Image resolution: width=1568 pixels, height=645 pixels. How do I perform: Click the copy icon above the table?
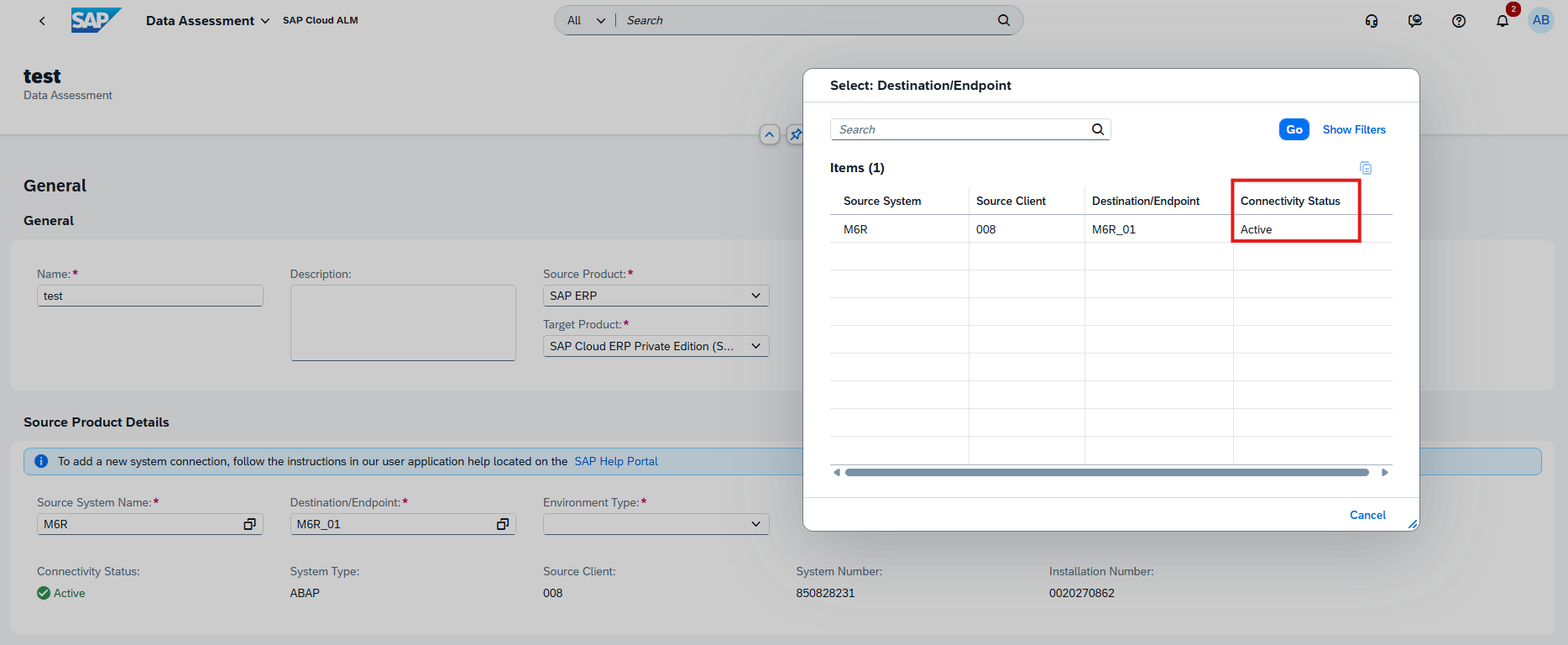(x=1366, y=168)
